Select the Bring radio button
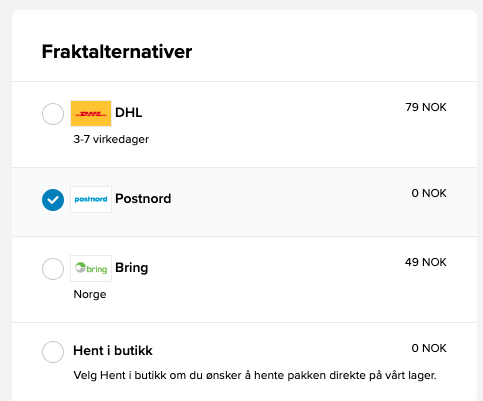 tap(53, 269)
